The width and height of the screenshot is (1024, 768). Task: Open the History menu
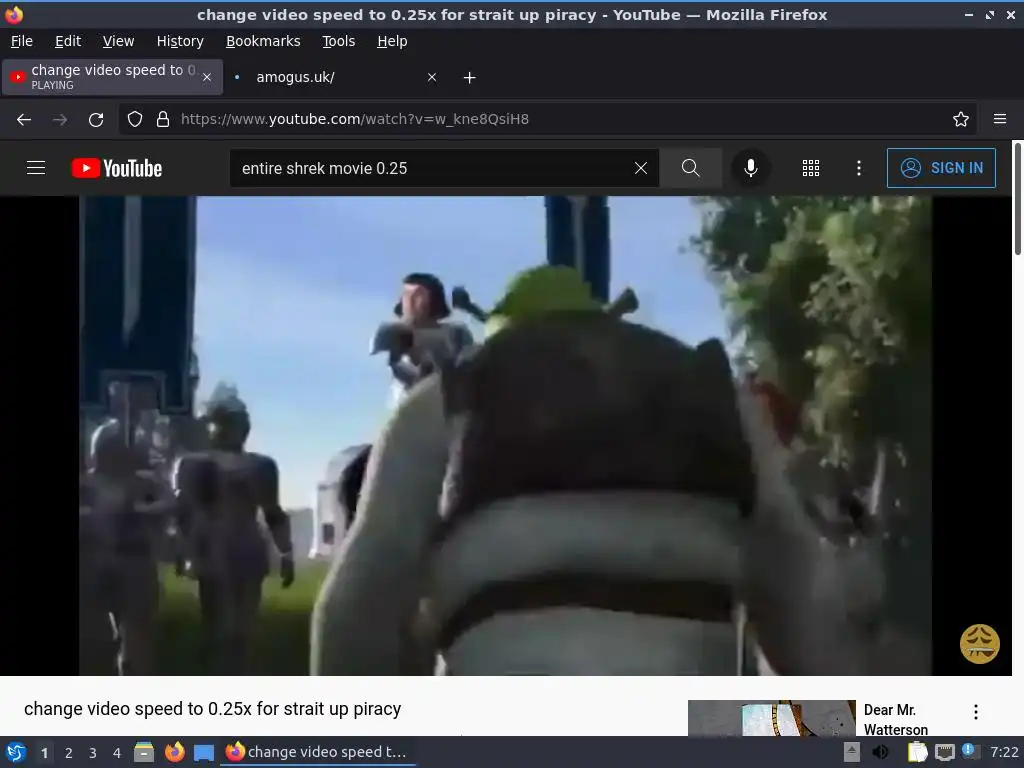(180, 41)
